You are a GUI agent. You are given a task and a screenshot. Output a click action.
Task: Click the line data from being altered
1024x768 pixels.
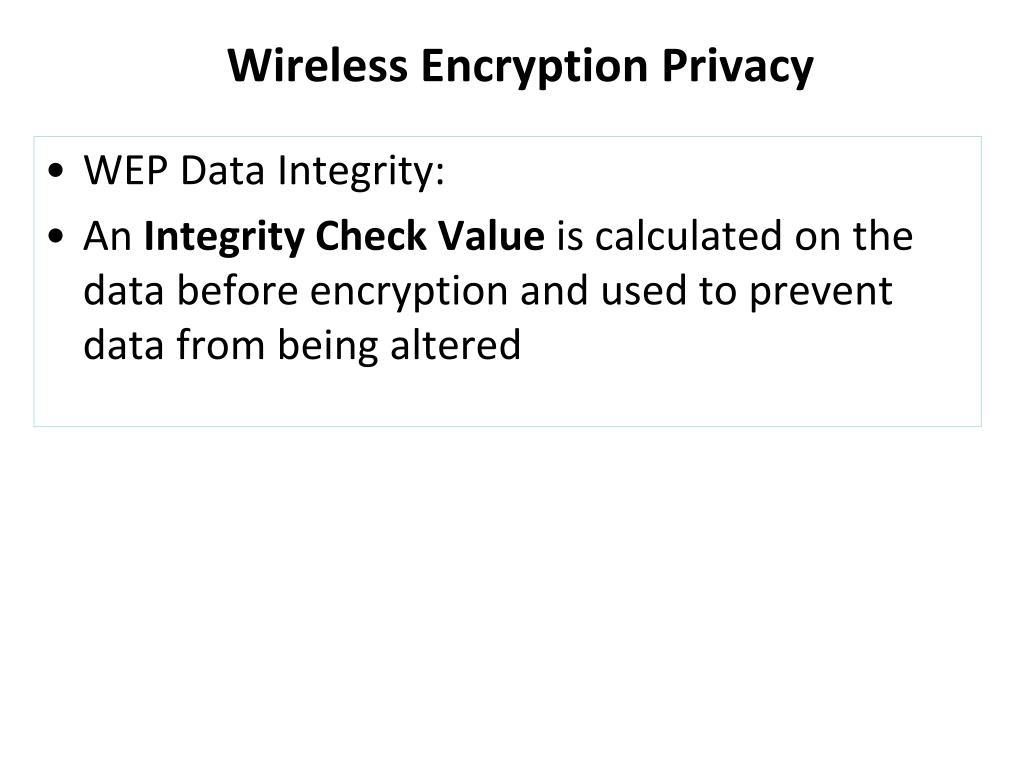click(302, 345)
